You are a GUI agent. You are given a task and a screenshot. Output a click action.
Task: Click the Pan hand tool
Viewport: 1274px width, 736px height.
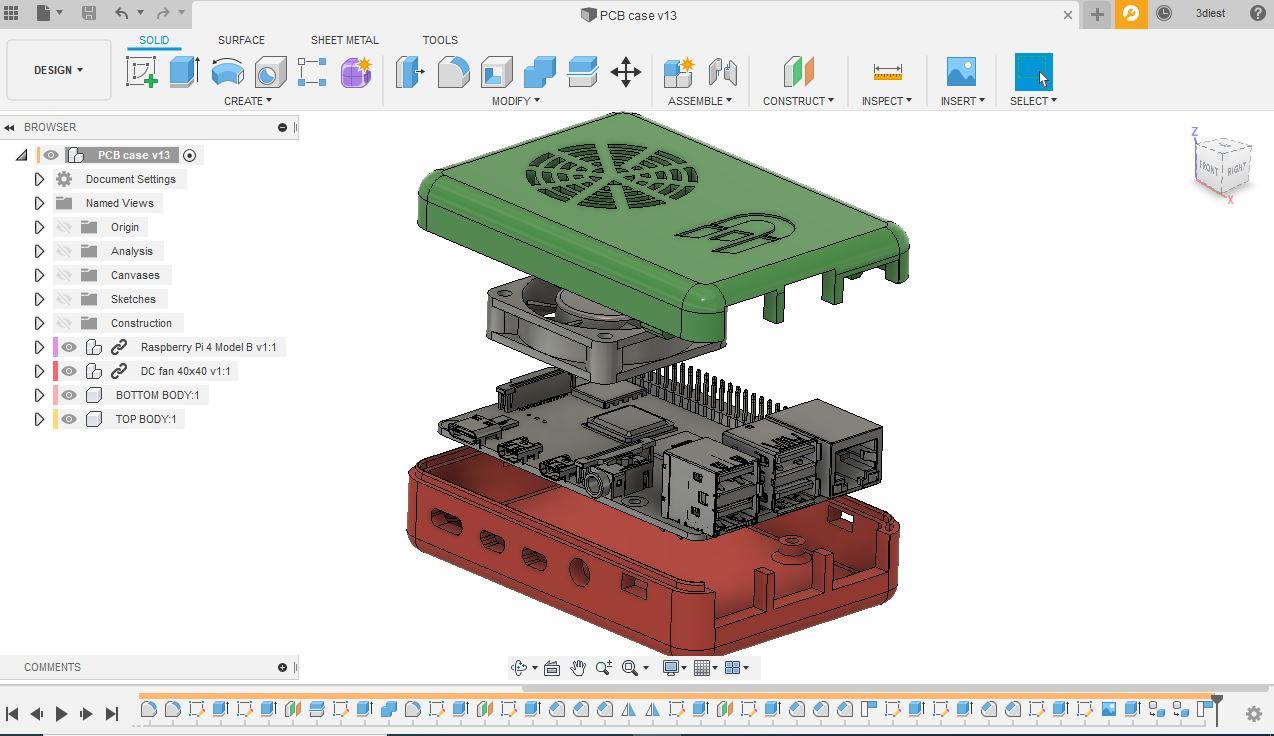tap(578, 668)
